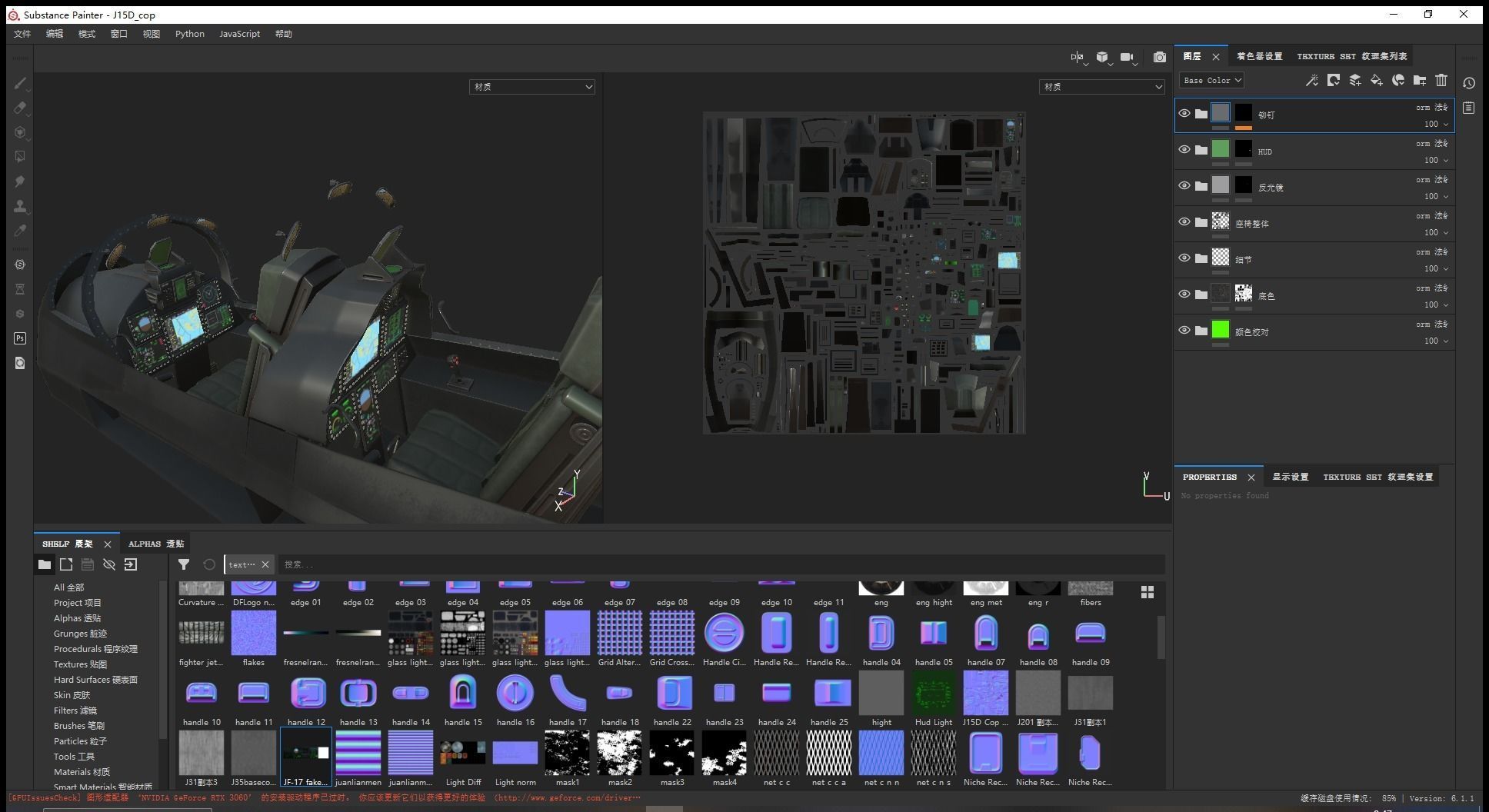Switch to the 着色器设置 tab
Image resolution: width=1489 pixels, height=812 pixels.
pyautogui.click(x=1259, y=56)
